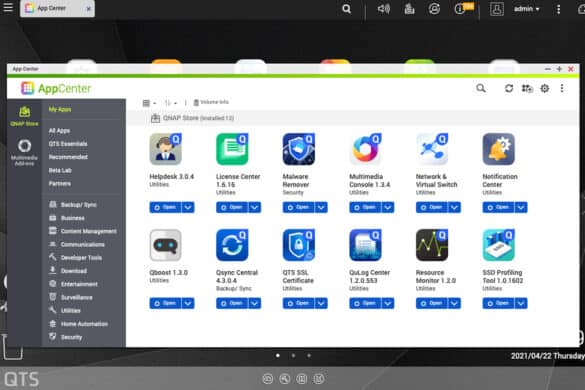Expand Network & Virtual Switch dropdown arrow
Viewport: 585px width, 390px height.
(454, 207)
